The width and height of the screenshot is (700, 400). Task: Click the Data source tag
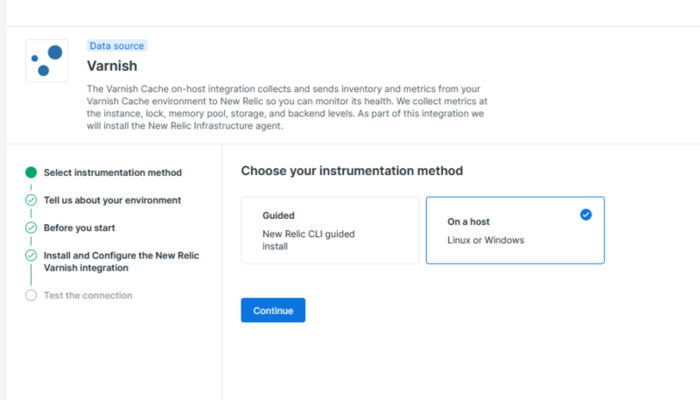point(117,46)
